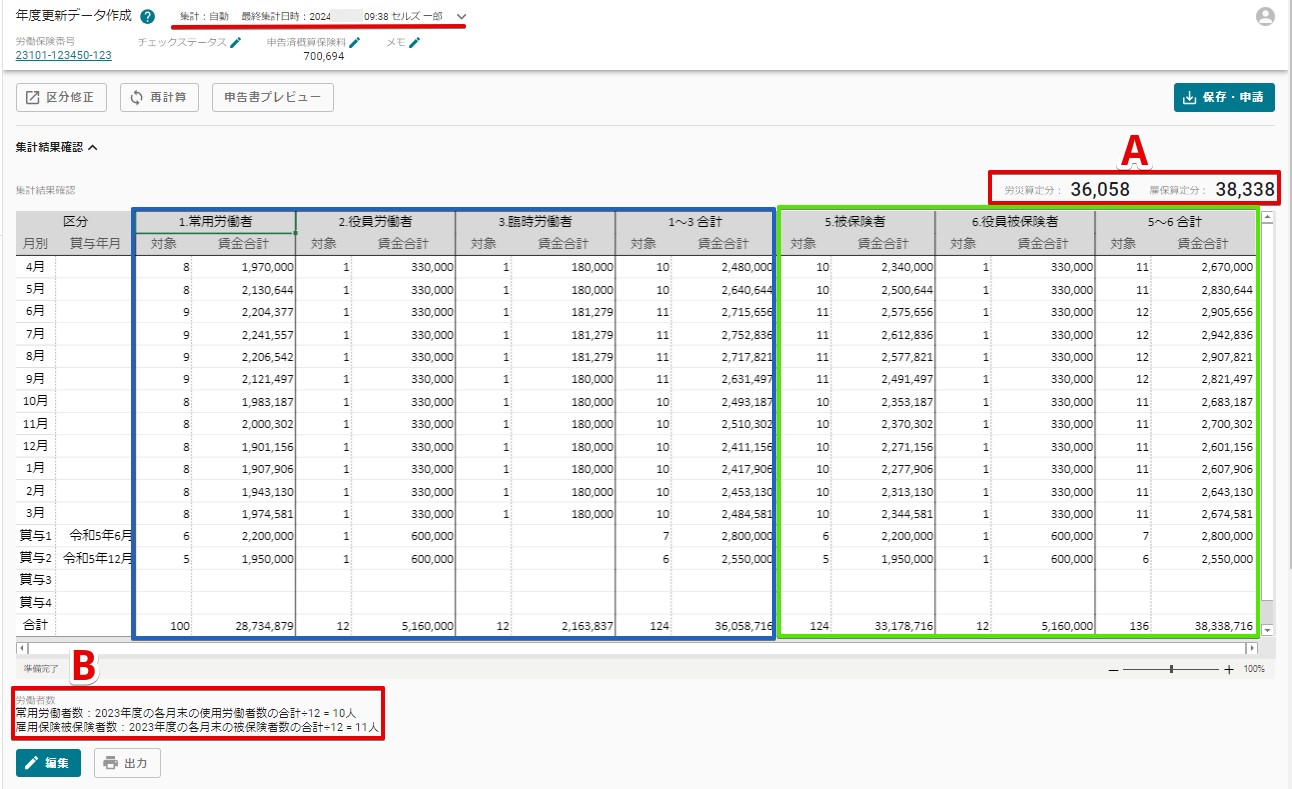Click the 編集 button

[48, 763]
